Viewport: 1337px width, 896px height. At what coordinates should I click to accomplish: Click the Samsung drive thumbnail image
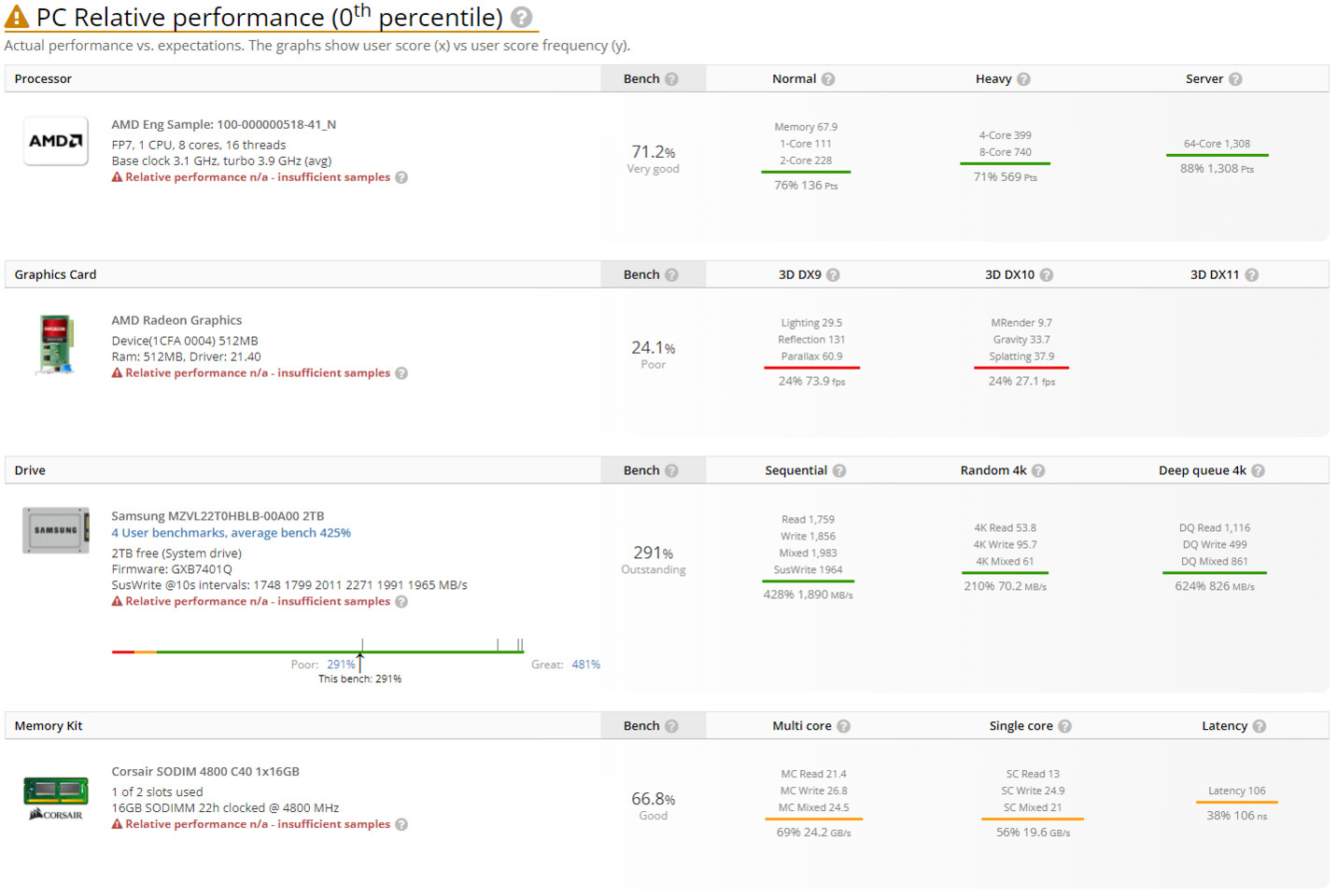(56, 530)
